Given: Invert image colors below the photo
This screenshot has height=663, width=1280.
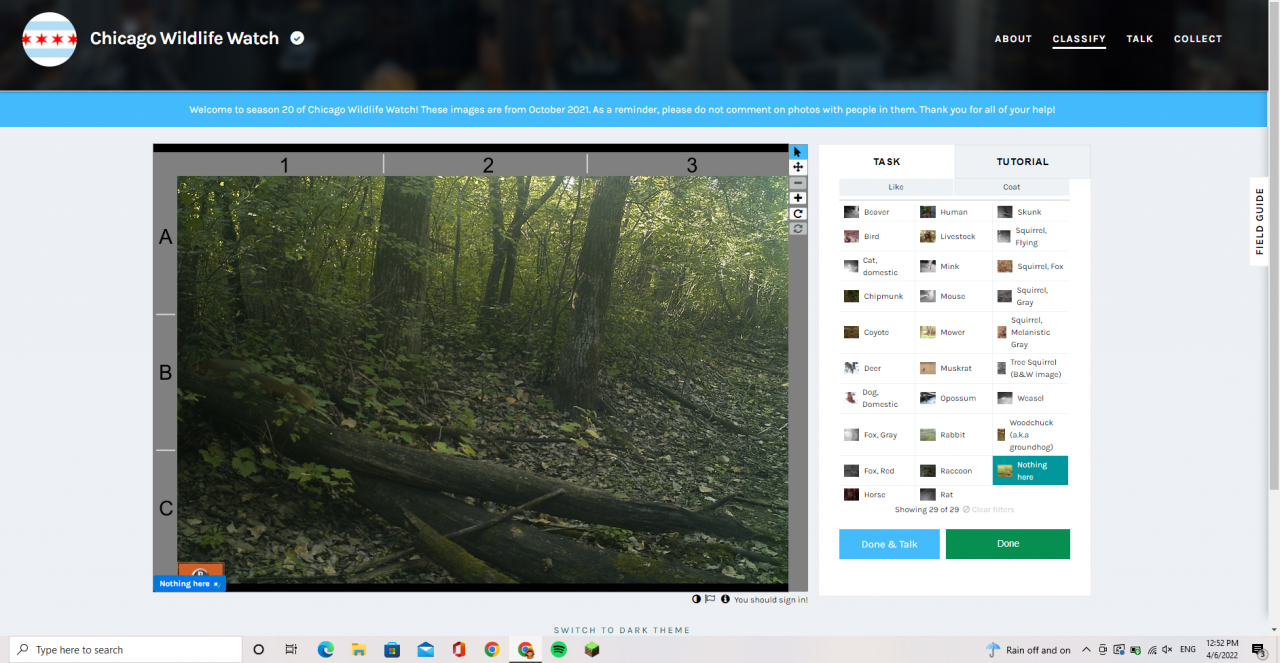Looking at the screenshot, I should pyautogui.click(x=696, y=599).
